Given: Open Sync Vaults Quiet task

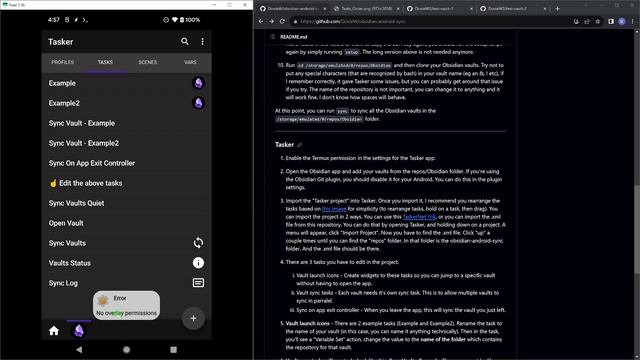Looking at the screenshot, I should [x=127, y=203].
